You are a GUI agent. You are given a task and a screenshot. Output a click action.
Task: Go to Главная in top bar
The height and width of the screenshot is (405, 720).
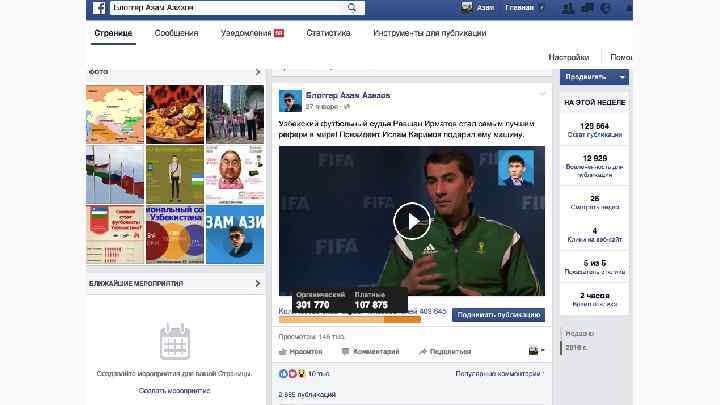[x=519, y=7]
